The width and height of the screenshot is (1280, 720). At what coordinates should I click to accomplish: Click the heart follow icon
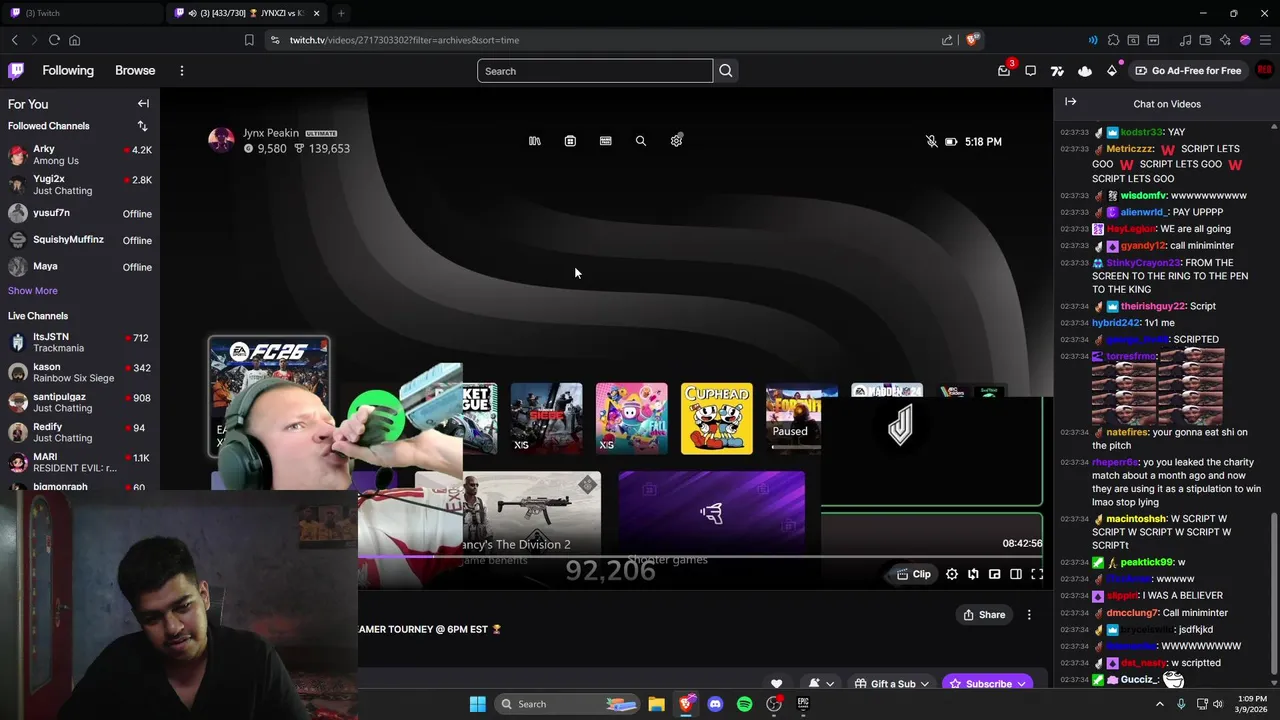coord(777,684)
